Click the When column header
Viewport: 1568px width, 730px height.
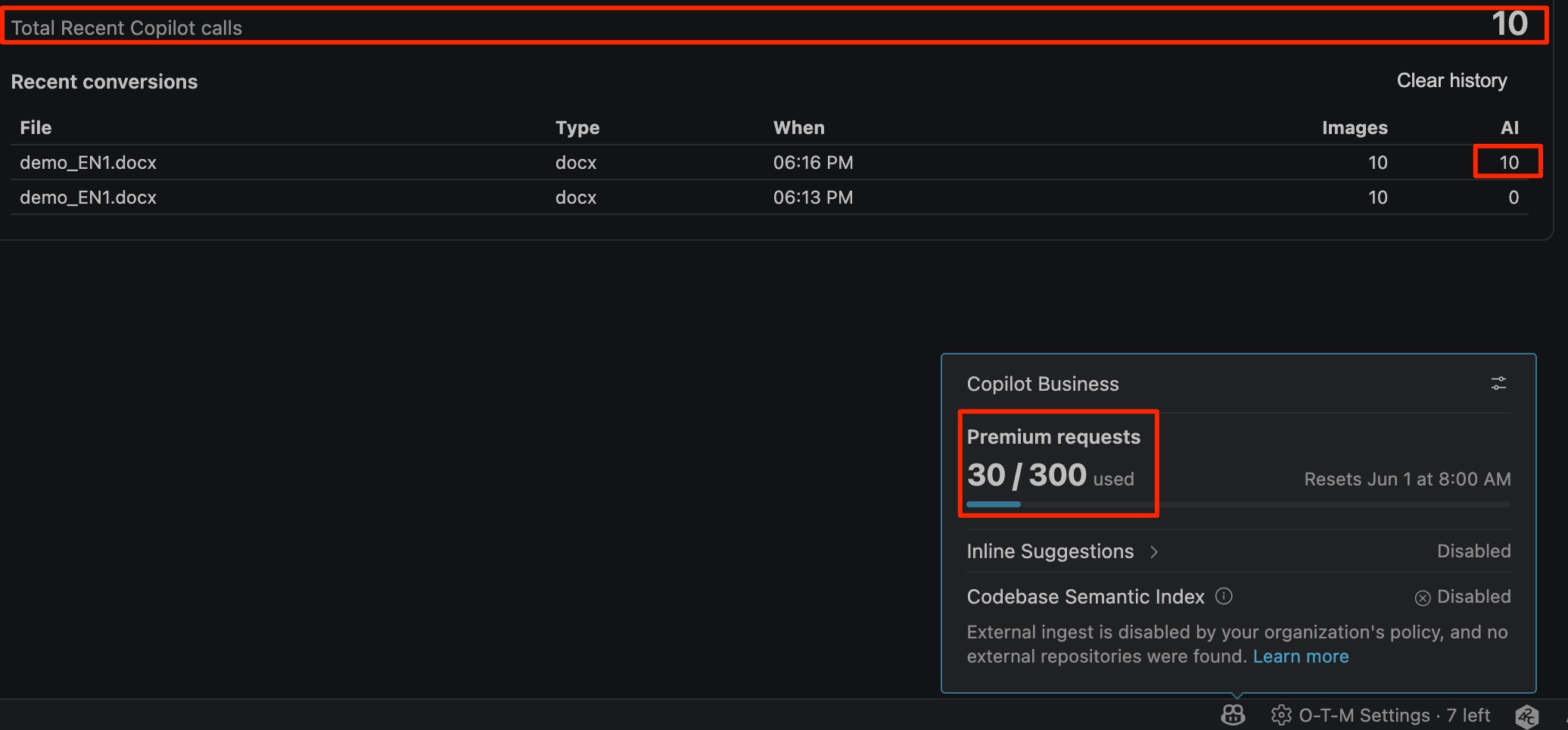799,128
